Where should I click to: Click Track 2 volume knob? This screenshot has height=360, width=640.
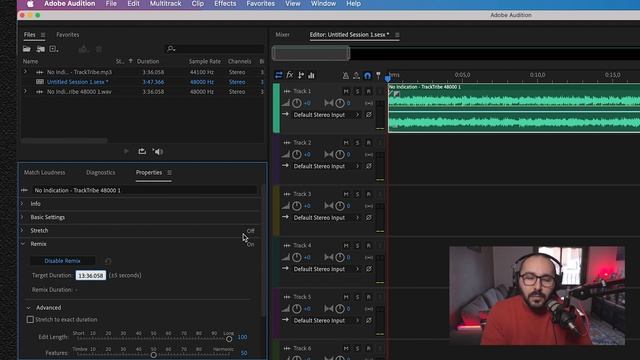pyautogui.click(x=297, y=155)
